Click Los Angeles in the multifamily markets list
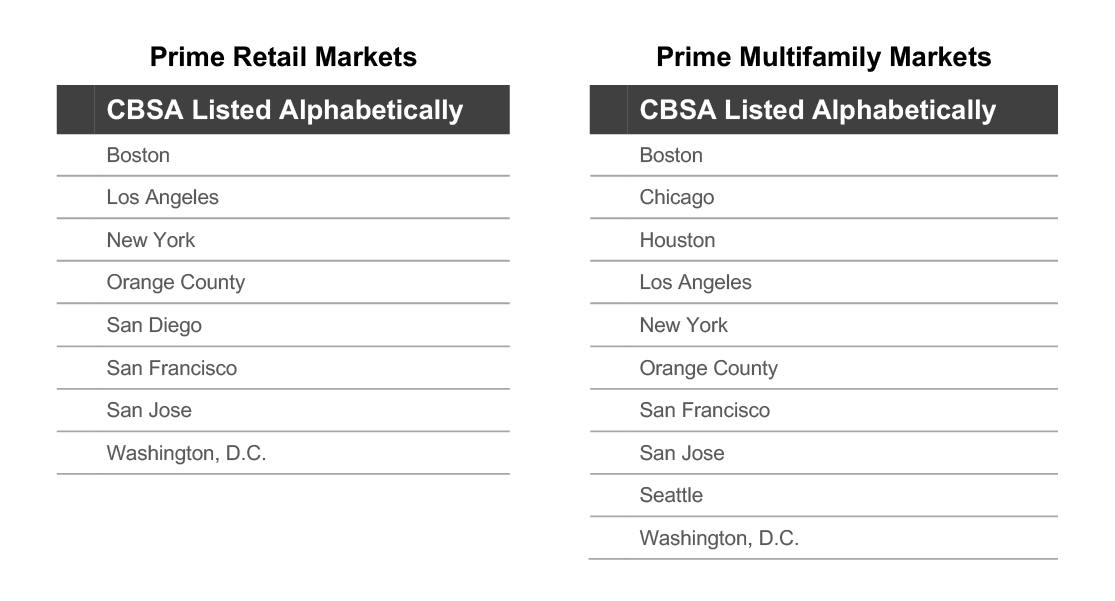Screen dimensions: 1115x601 point(695,282)
